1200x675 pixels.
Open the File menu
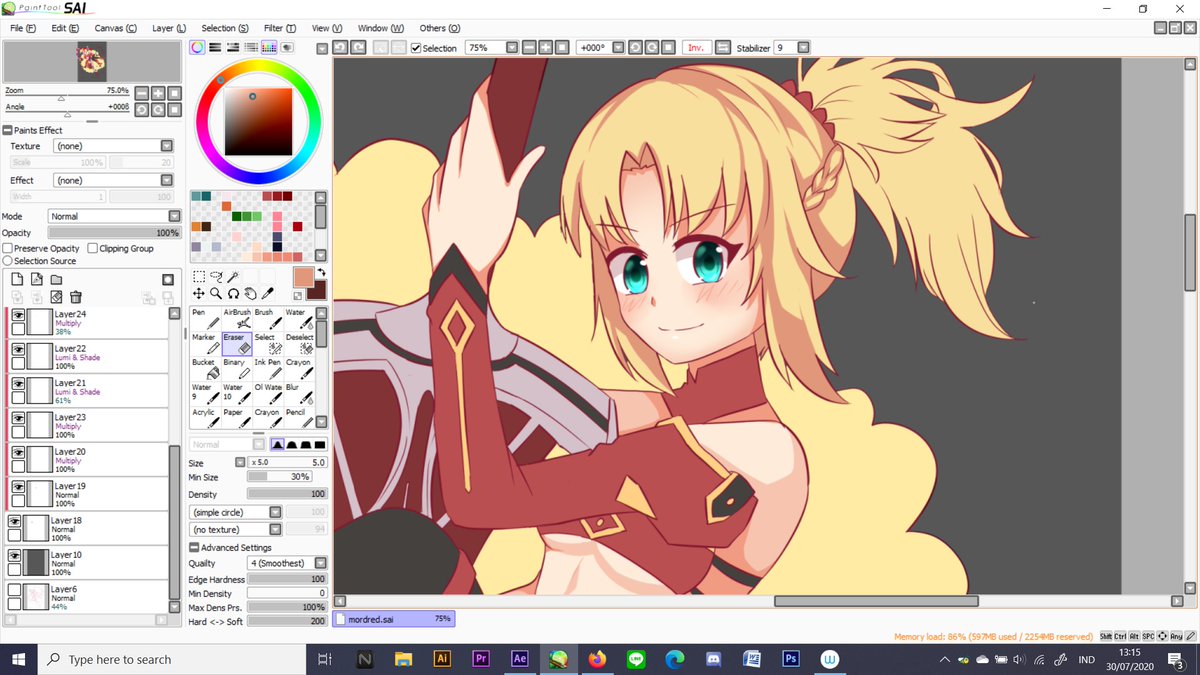pos(23,28)
